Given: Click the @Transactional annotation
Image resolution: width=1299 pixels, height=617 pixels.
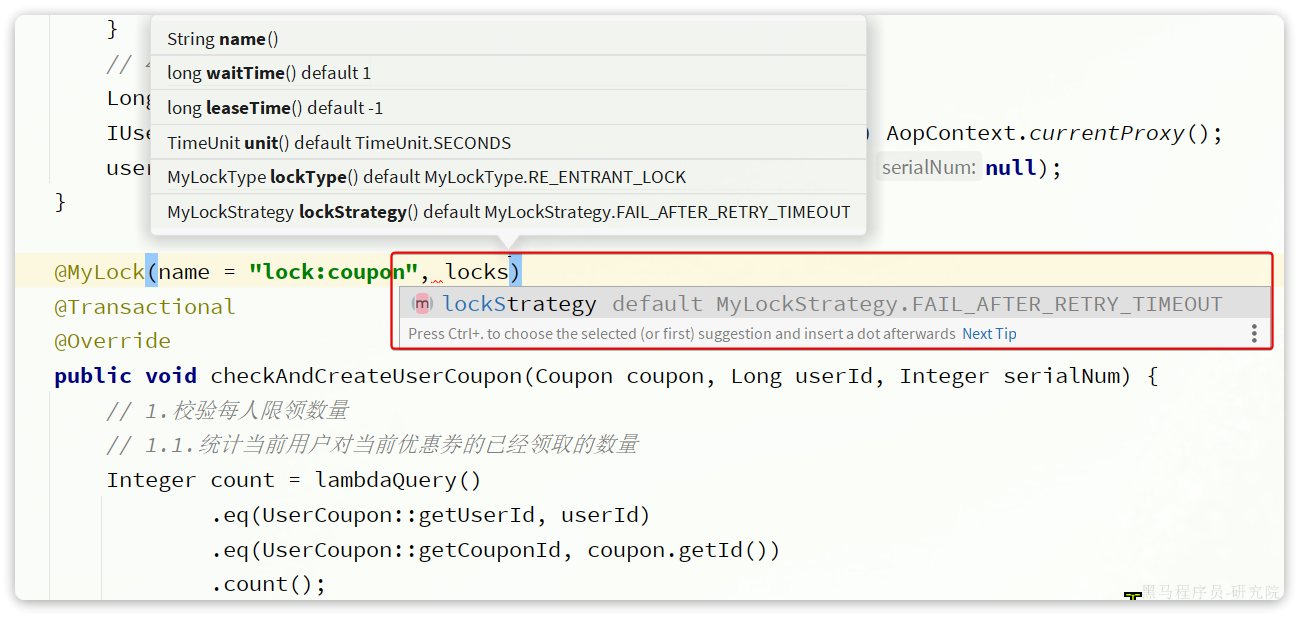Looking at the screenshot, I should pyautogui.click(x=145, y=307).
